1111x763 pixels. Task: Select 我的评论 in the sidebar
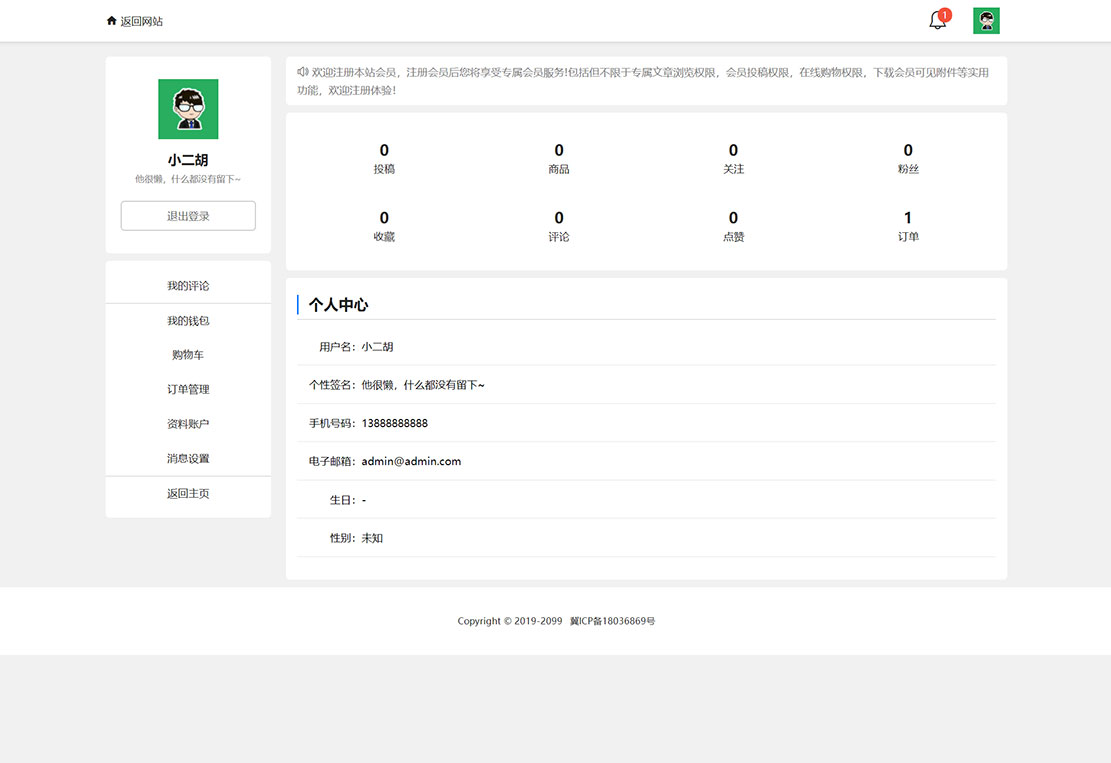point(187,285)
